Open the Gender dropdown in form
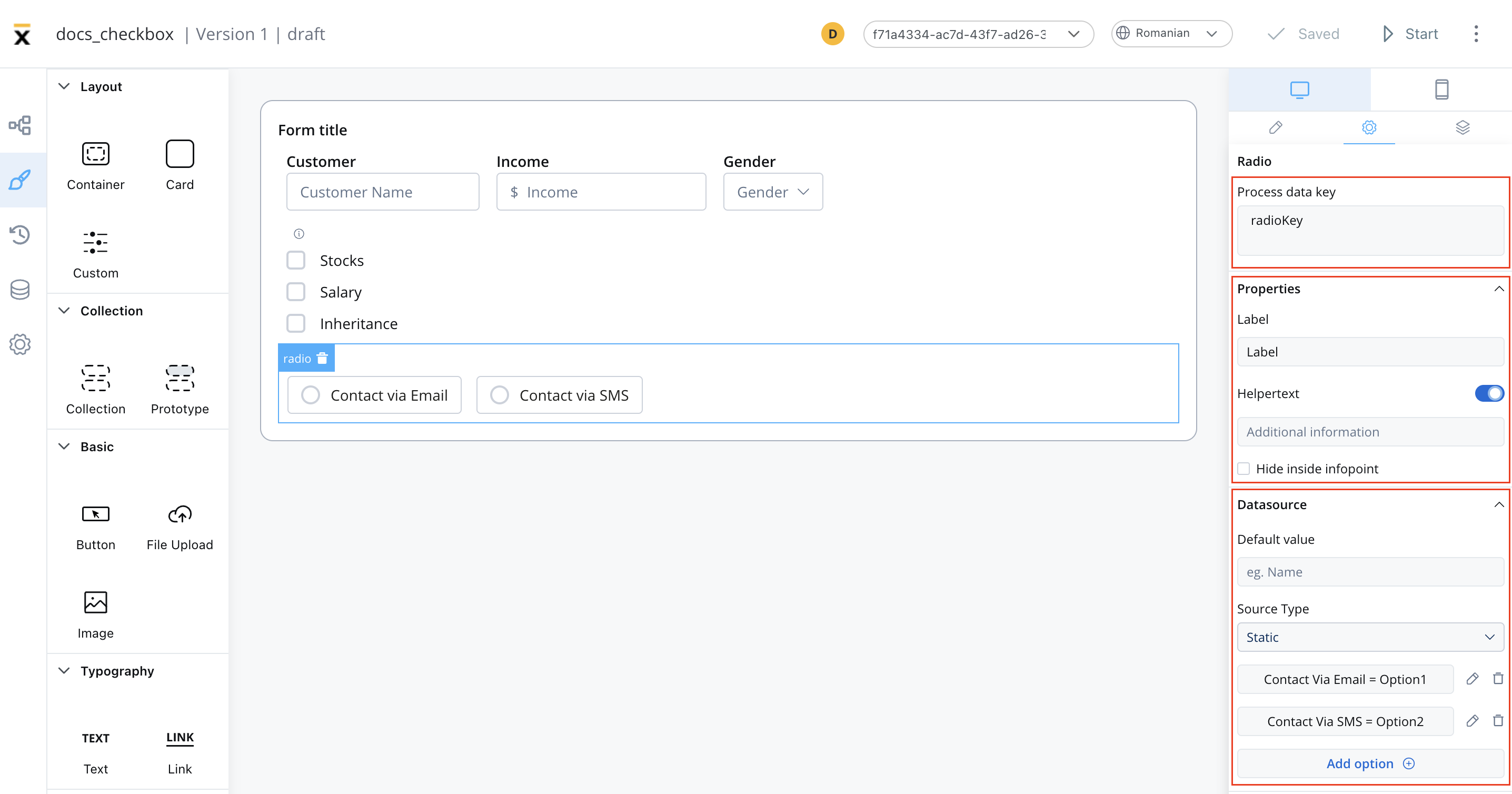The height and width of the screenshot is (794, 1512). (773, 192)
